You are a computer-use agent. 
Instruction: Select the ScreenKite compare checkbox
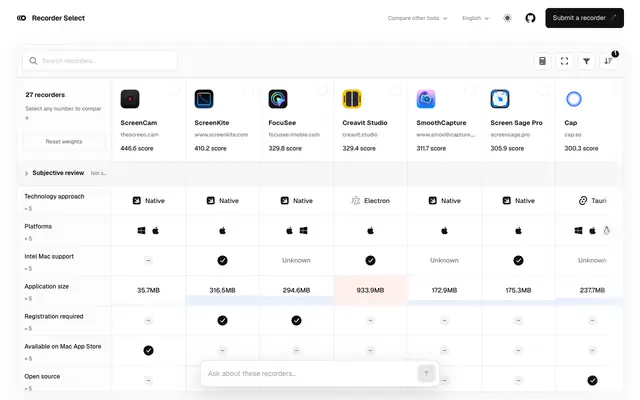click(248, 90)
